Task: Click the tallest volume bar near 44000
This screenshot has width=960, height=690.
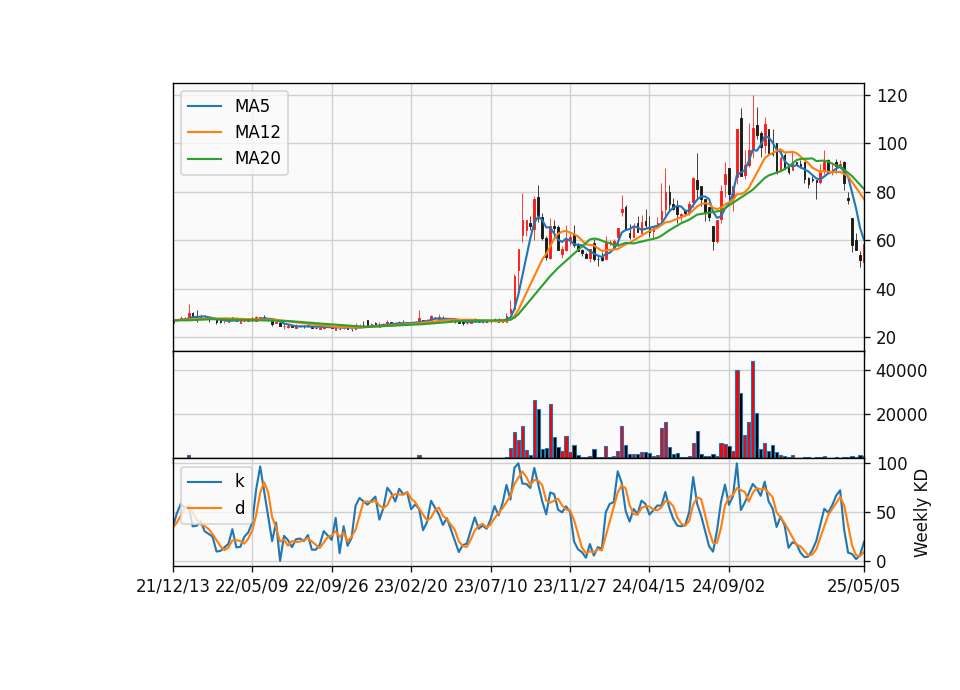Action: coord(753,410)
